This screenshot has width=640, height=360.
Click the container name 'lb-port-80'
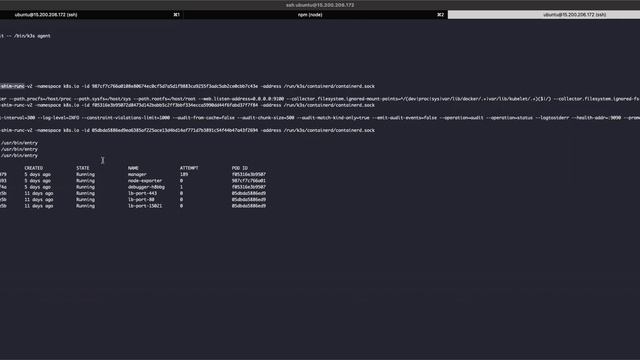point(141,200)
